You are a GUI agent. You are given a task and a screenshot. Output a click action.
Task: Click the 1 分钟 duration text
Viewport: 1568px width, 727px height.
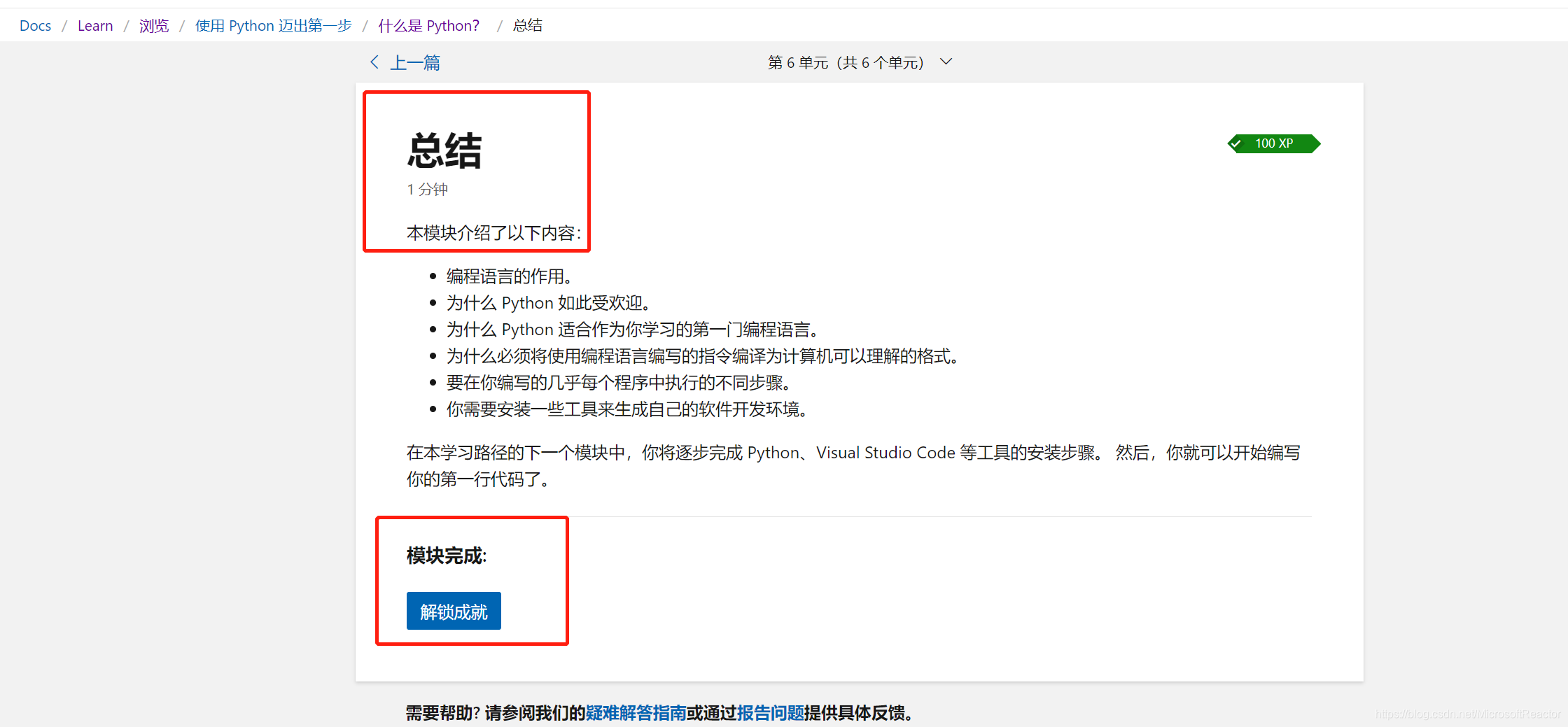pos(428,190)
